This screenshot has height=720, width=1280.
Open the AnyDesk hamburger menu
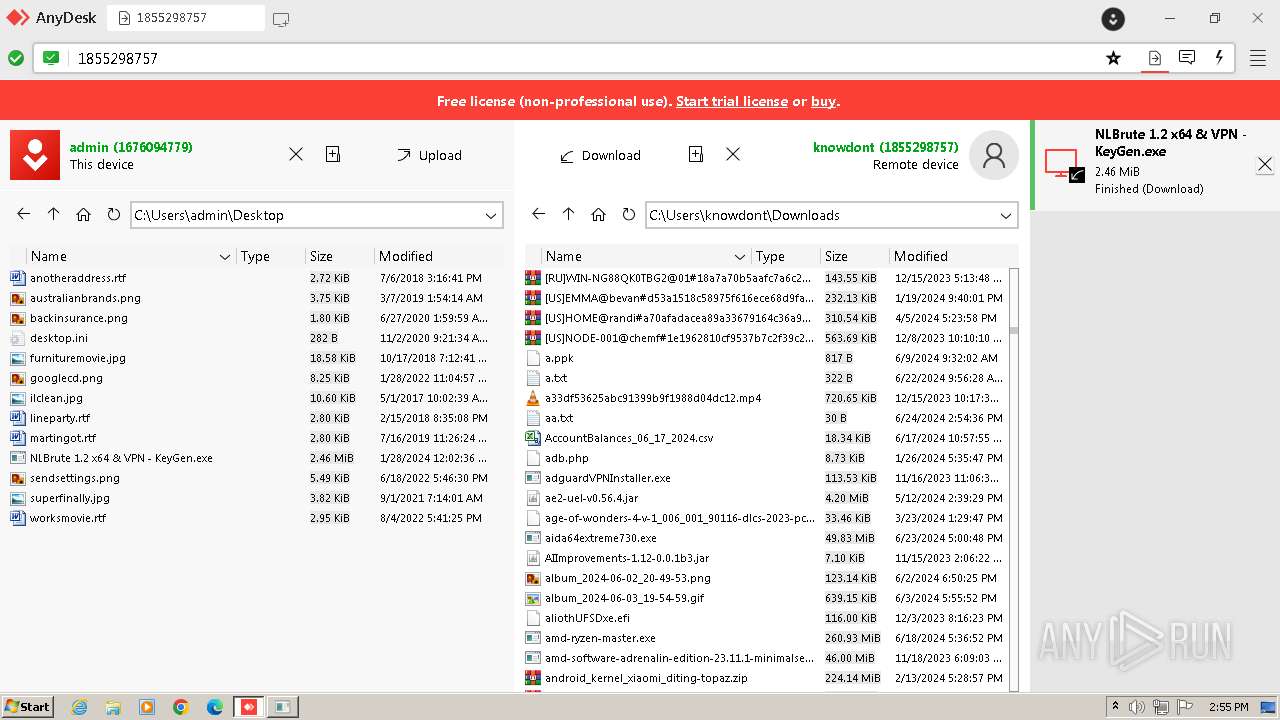1258,58
